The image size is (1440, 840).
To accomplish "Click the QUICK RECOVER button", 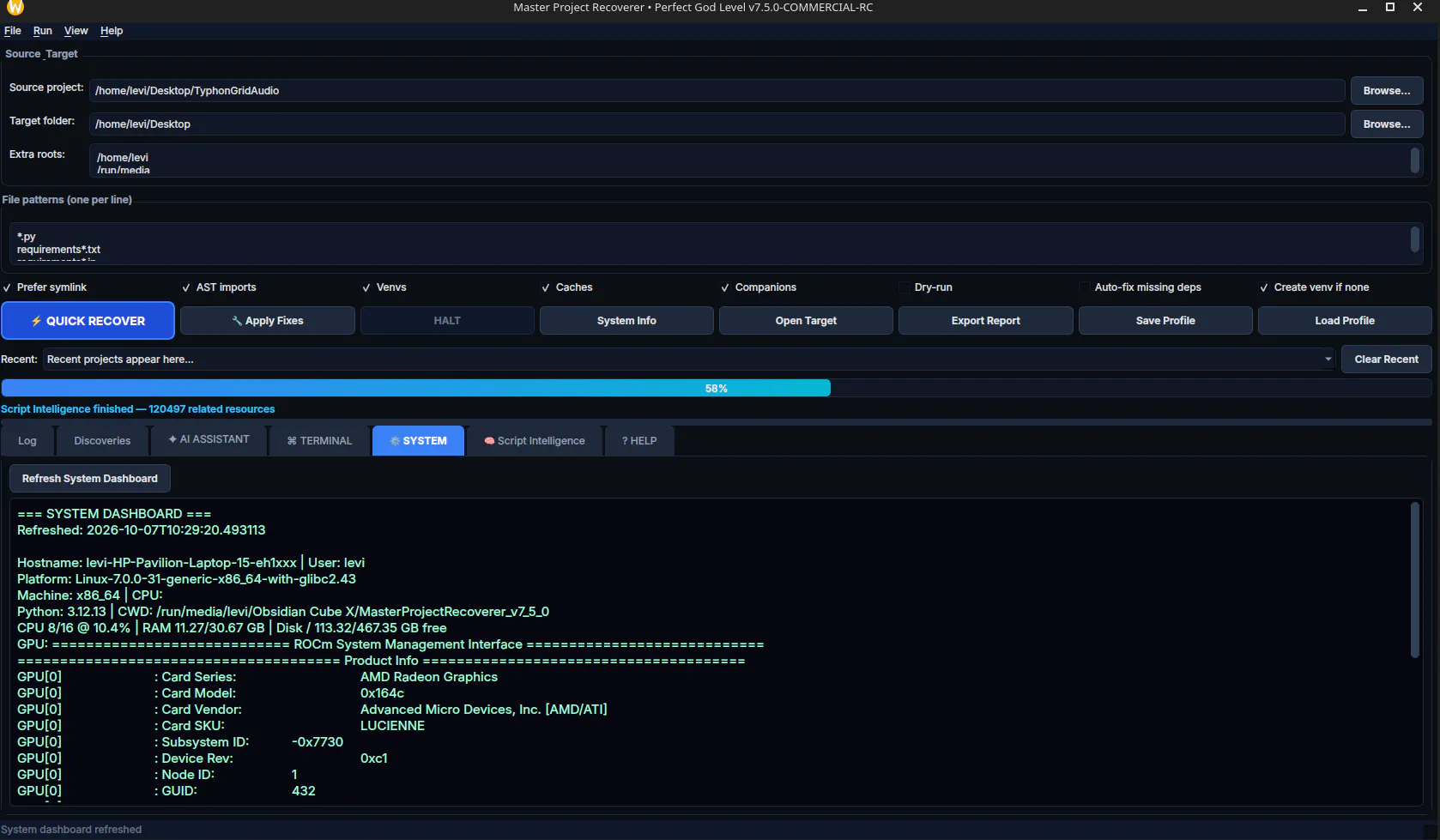I will pos(88,321).
